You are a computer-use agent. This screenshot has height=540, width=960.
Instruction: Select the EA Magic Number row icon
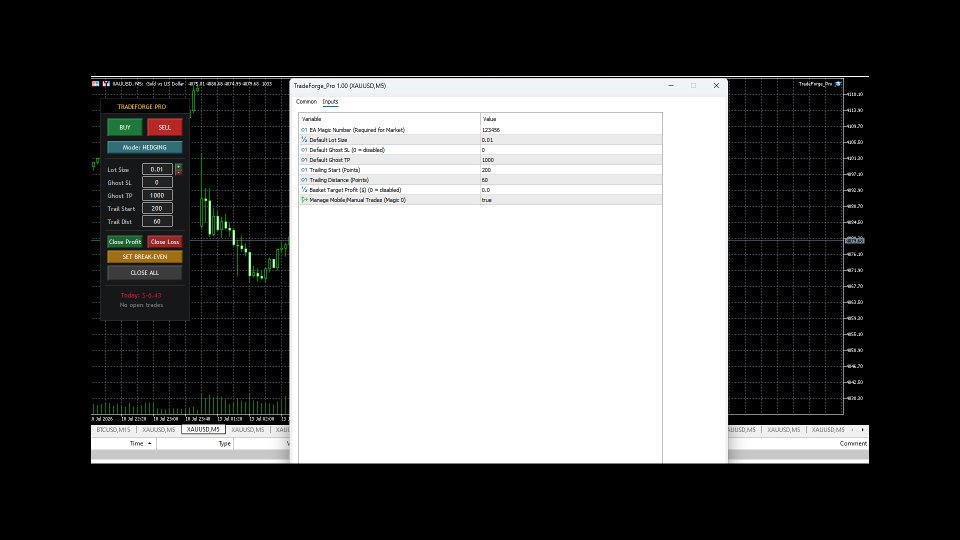[304, 130]
